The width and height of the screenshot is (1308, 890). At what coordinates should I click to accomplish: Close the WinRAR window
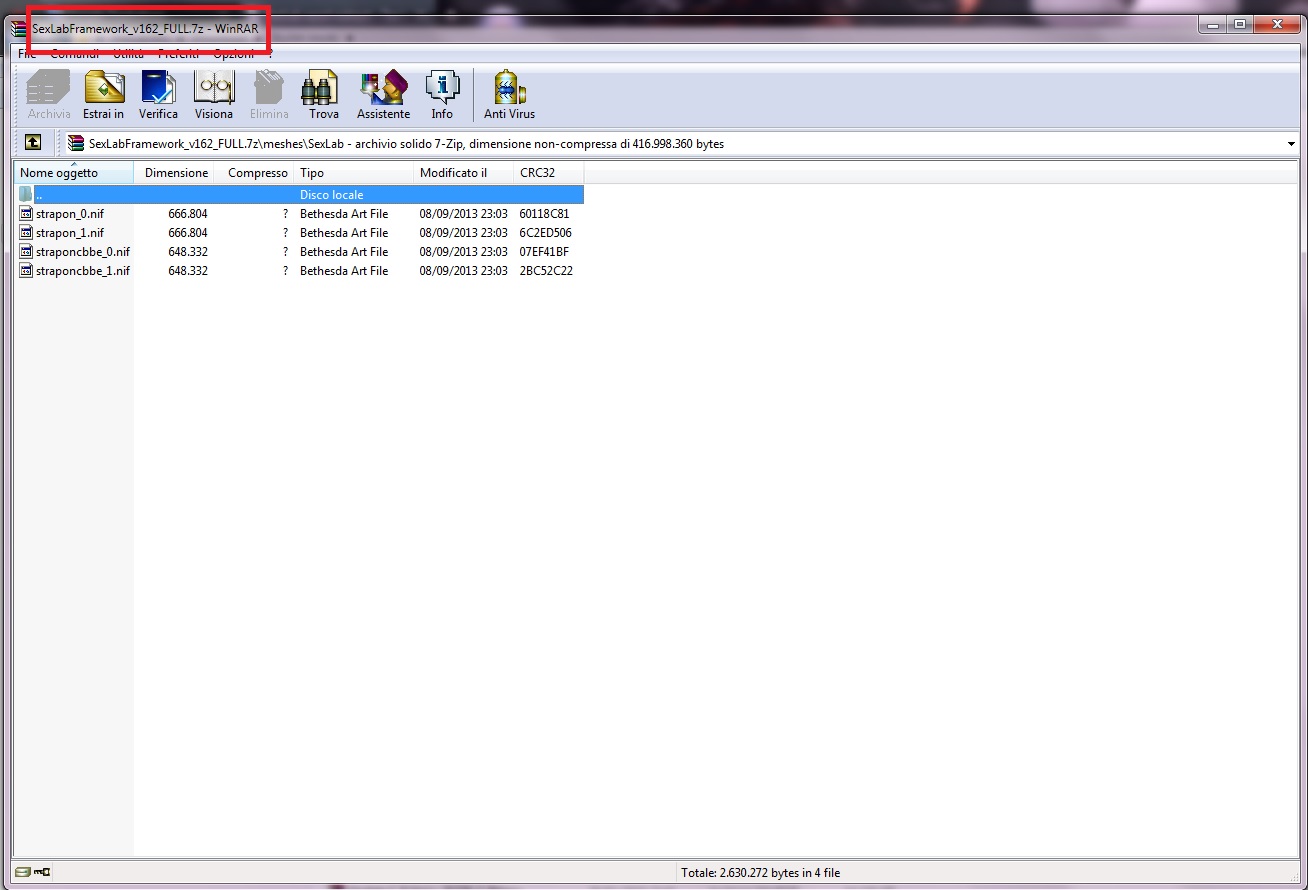(1277, 25)
